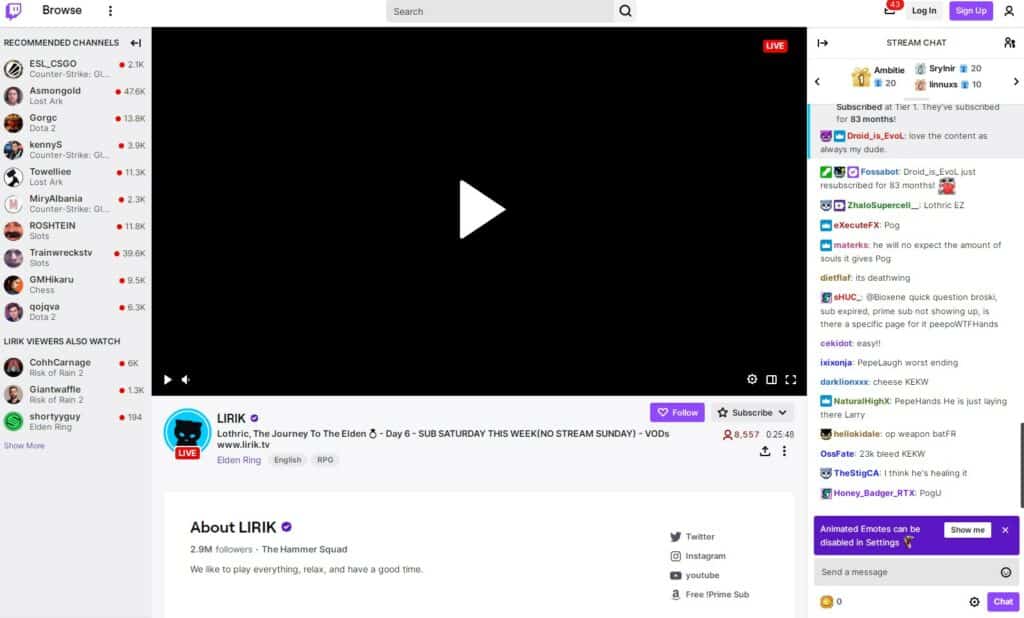
Task: Open Towelliee channel from sidebar
Action: tap(75, 176)
